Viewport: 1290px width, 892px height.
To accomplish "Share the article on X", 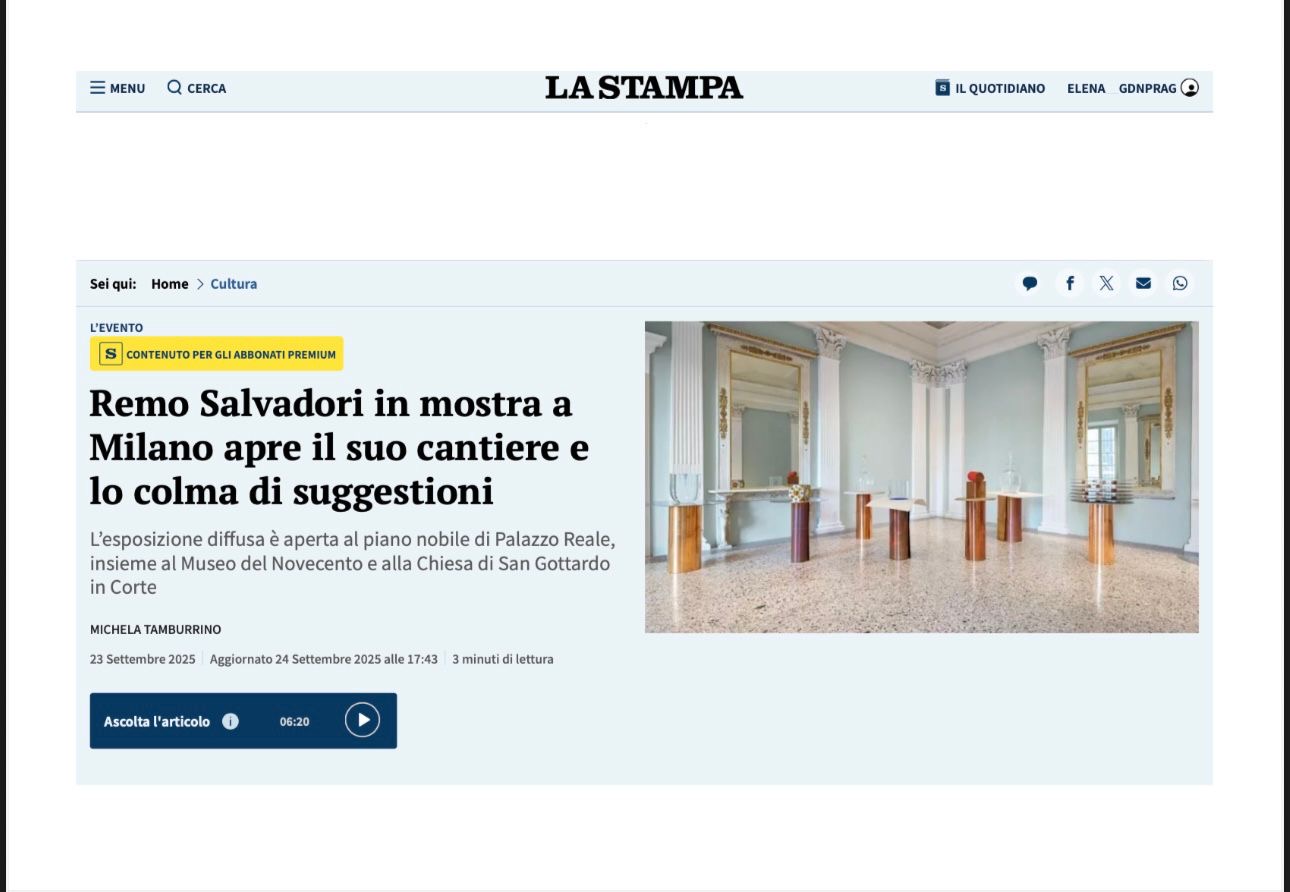I will click(1106, 283).
